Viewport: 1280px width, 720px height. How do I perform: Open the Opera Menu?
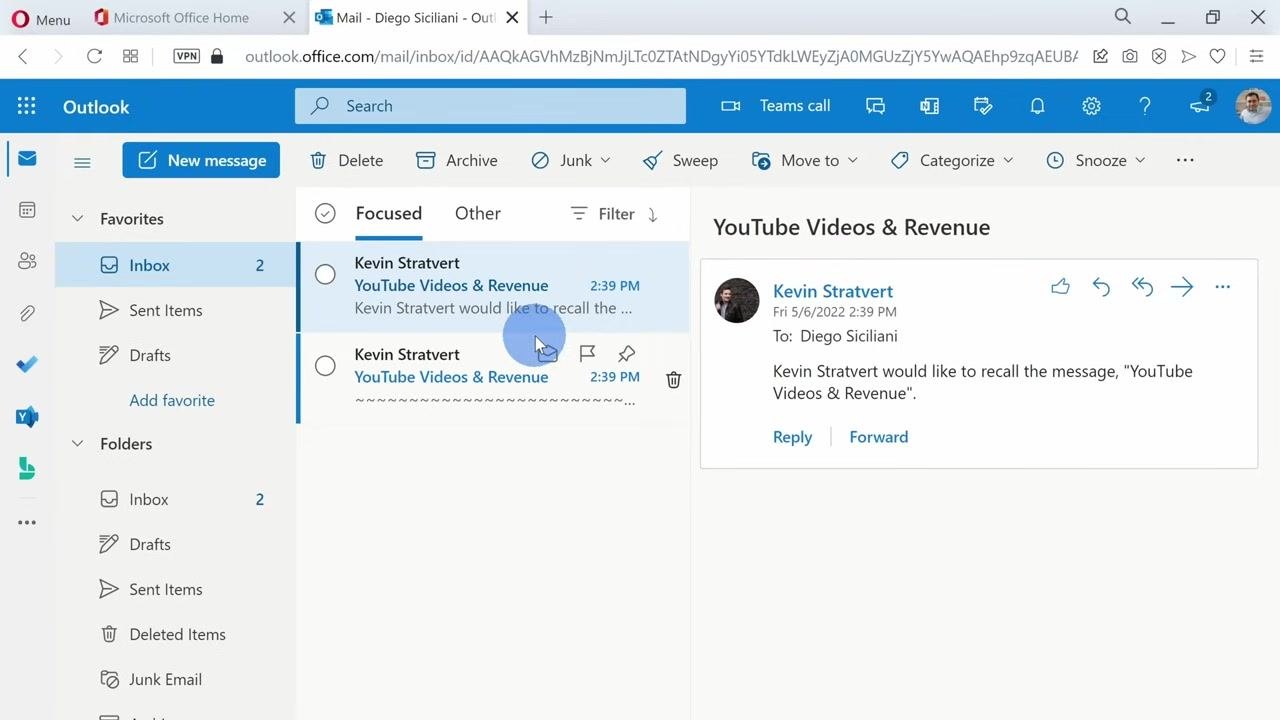tap(41, 18)
